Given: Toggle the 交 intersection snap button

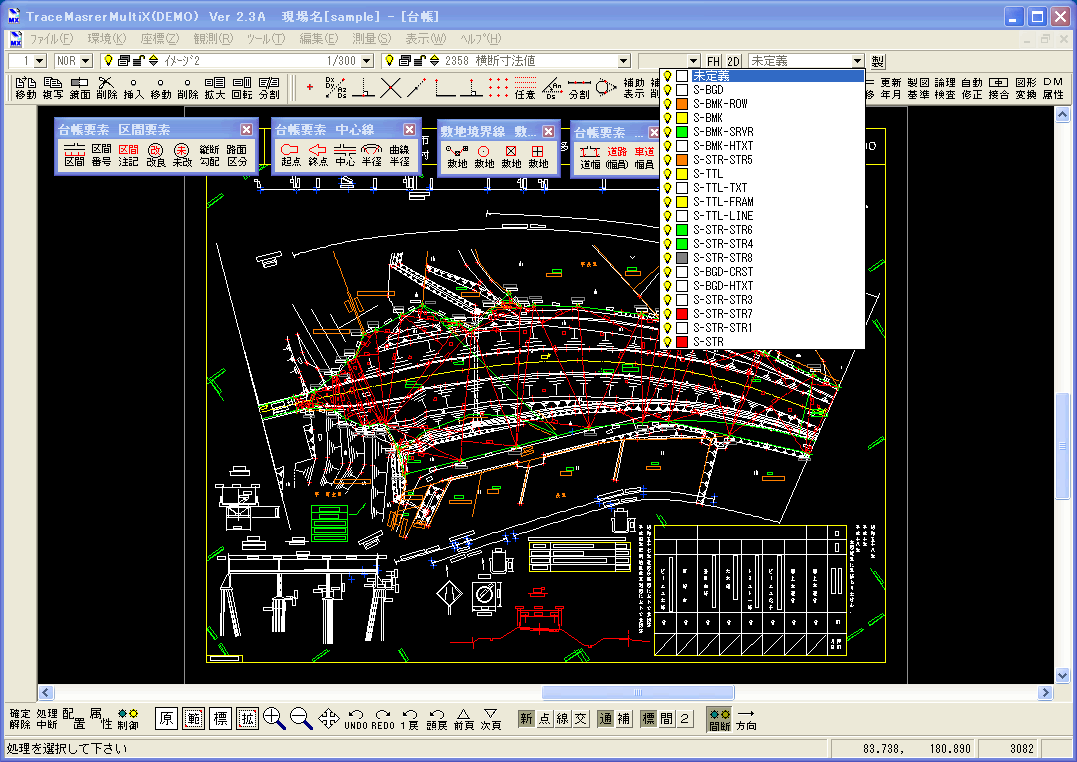Looking at the screenshot, I should point(581,719).
